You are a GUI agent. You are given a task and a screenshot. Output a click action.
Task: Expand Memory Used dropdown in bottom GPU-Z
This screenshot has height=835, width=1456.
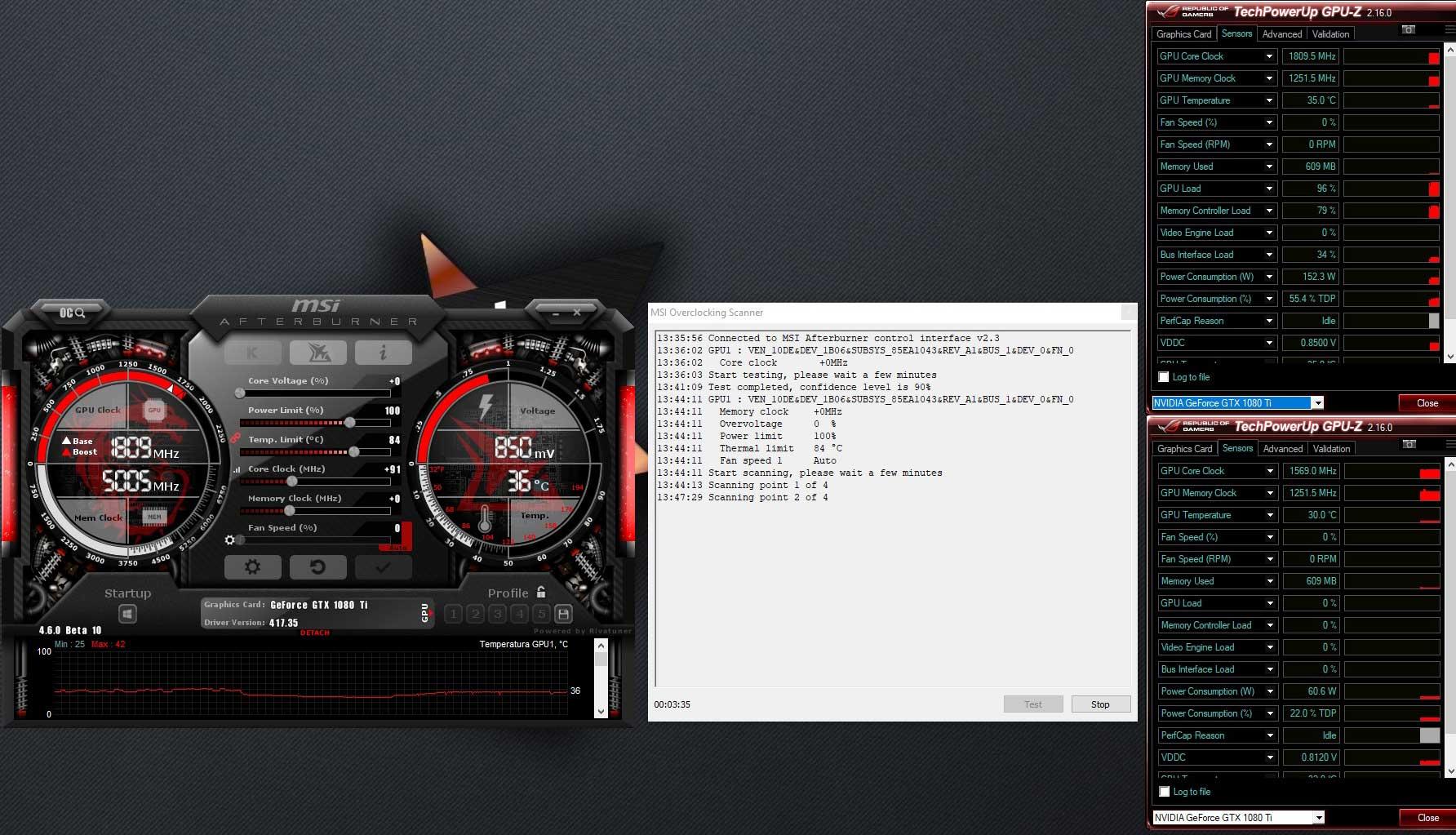(1270, 581)
